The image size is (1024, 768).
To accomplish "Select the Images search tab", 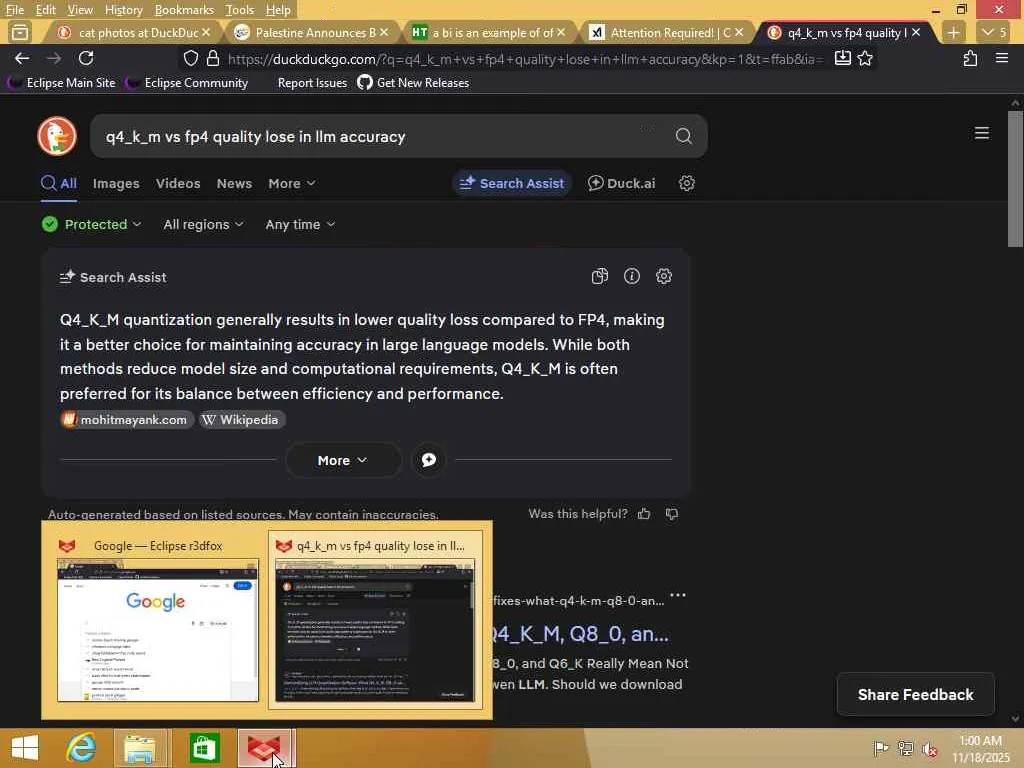I will pyautogui.click(x=116, y=184).
